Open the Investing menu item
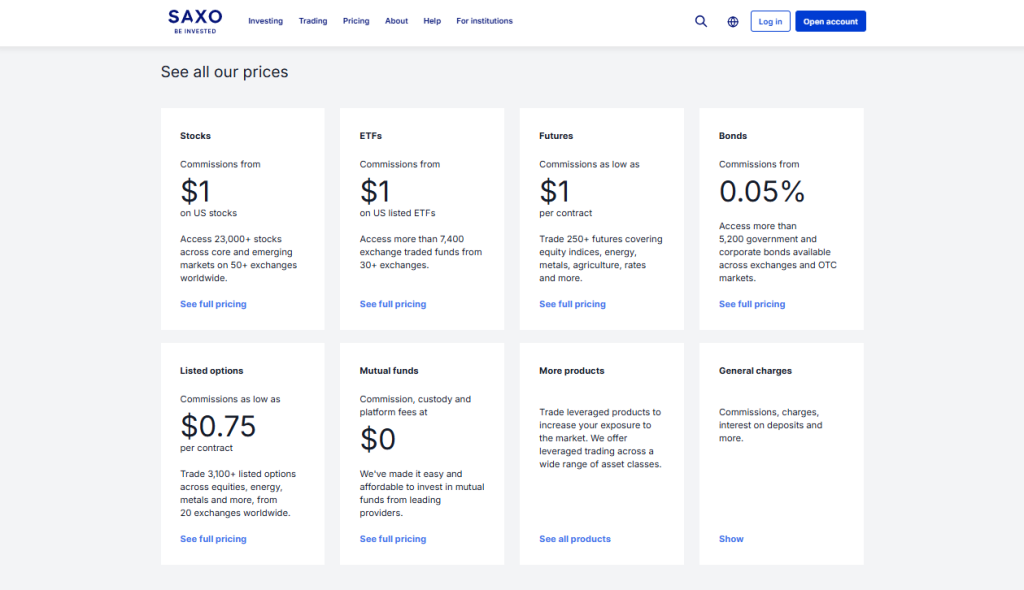This screenshot has width=1024, height=590. [266, 21]
